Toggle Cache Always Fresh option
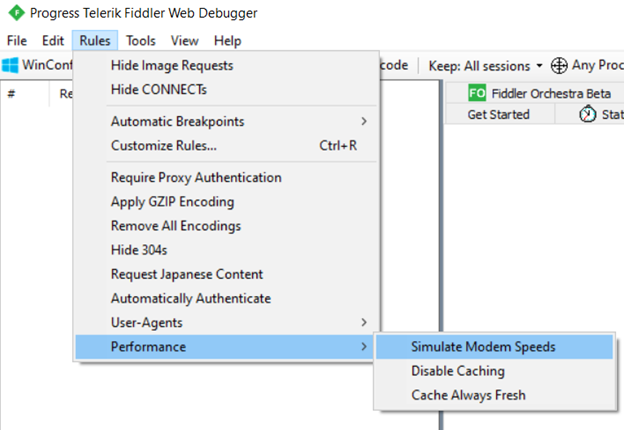Screen dimensions: 624x430 coord(494,395)
